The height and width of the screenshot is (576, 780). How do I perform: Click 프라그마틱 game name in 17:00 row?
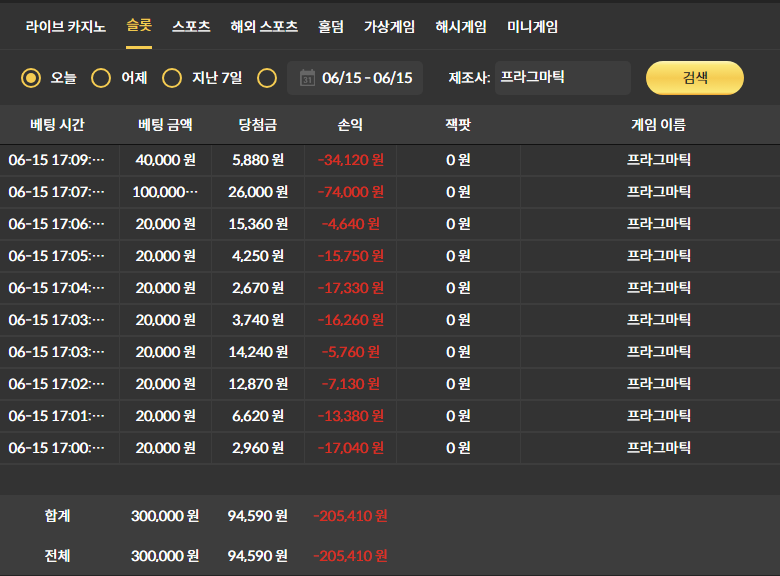click(658, 448)
